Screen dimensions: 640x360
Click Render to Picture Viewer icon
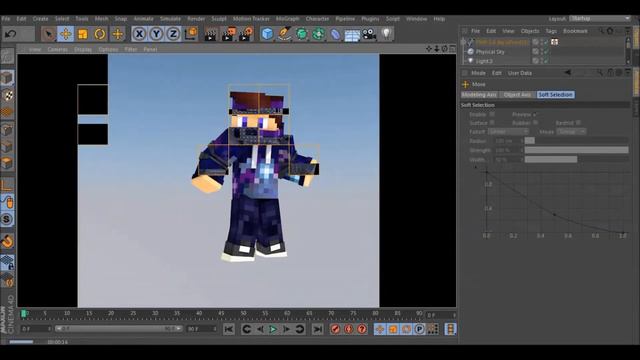(x=228, y=34)
